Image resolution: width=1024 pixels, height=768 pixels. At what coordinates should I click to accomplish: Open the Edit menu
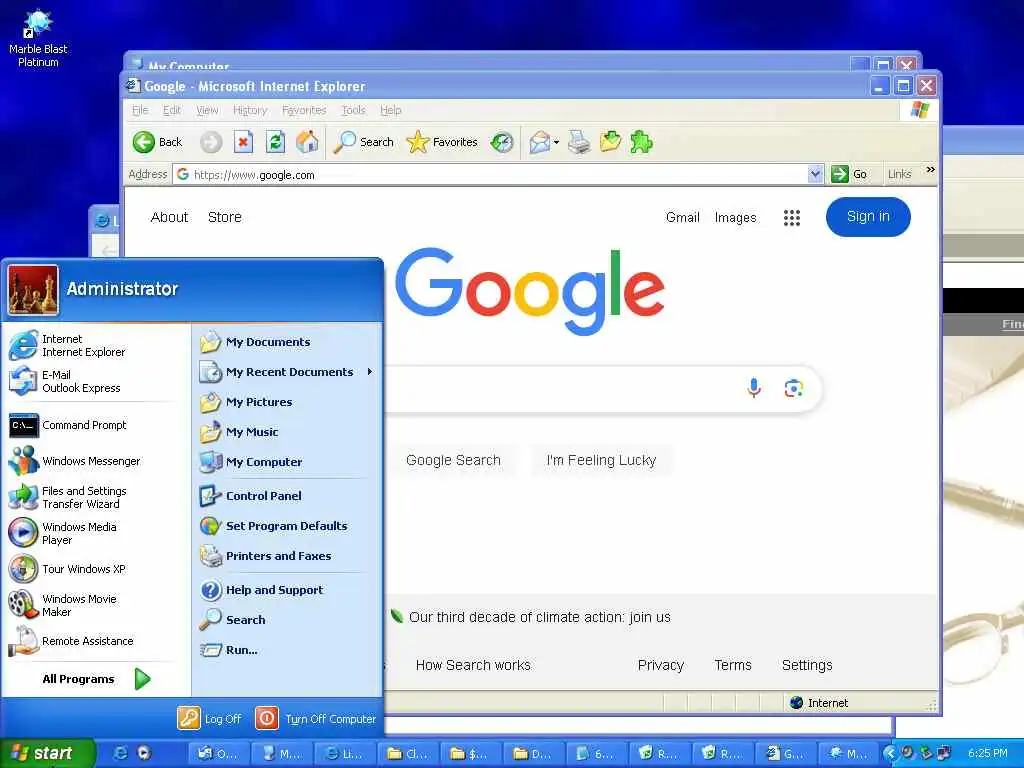tap(172, 110)
